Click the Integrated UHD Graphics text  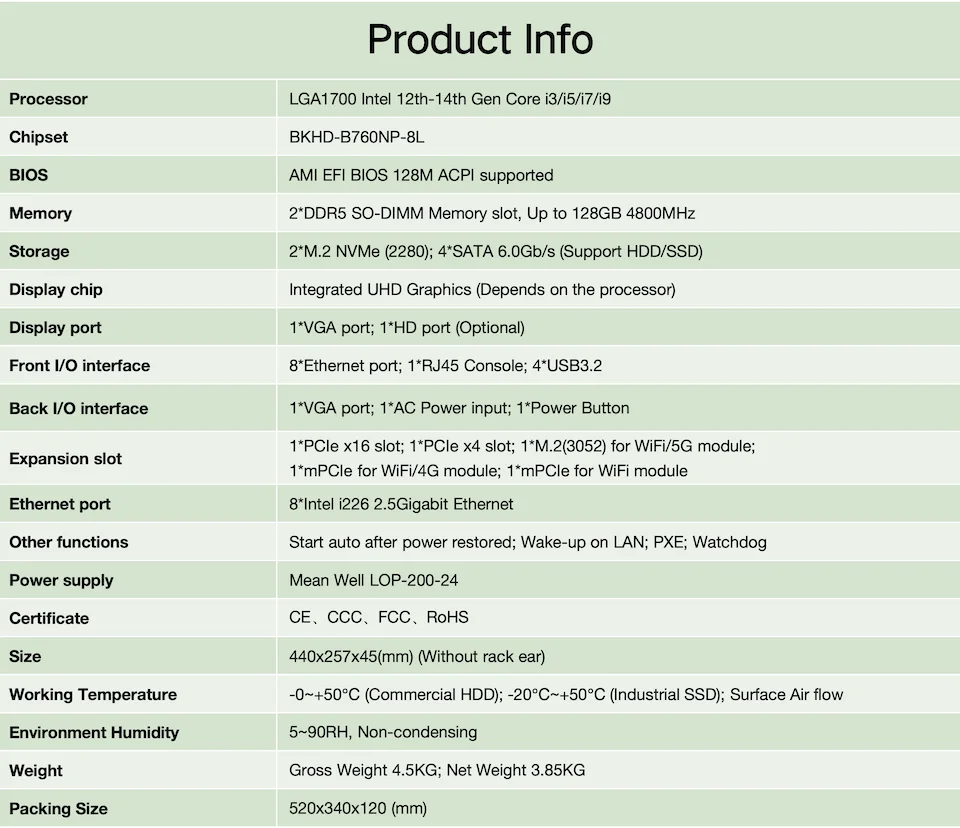tap(482, 289)
